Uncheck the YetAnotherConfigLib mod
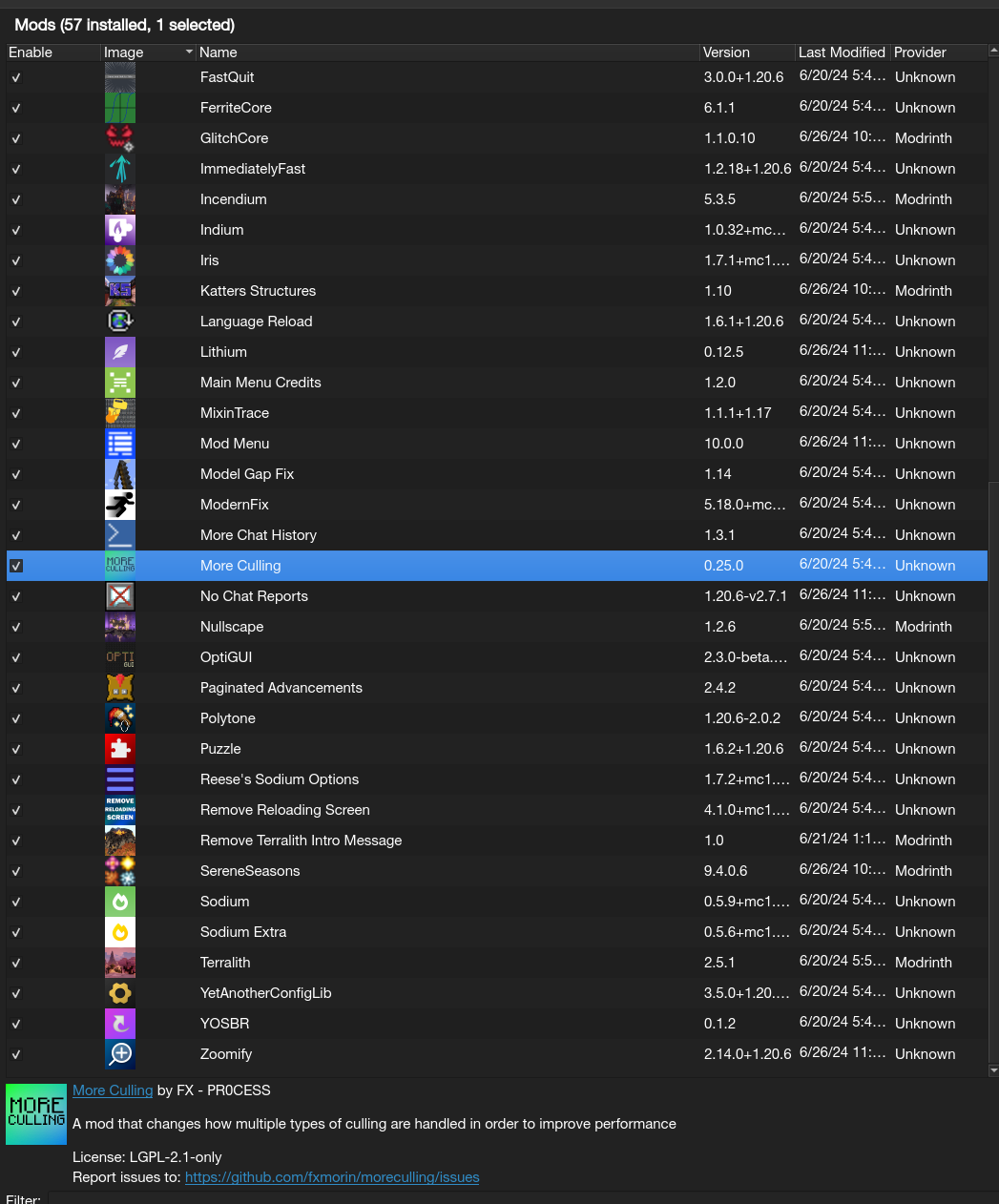The width and height of the screenshot is (999, 1204). [x=16, y=993]
